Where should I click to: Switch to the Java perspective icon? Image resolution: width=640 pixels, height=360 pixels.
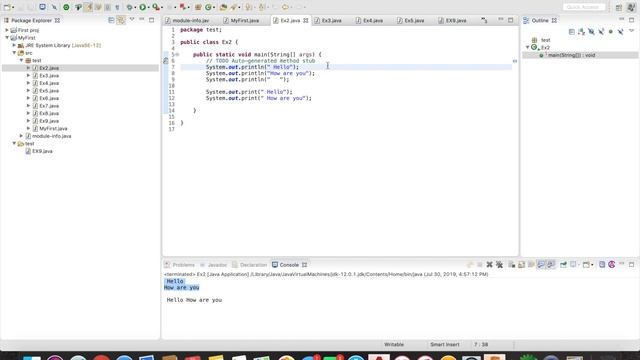631,7
